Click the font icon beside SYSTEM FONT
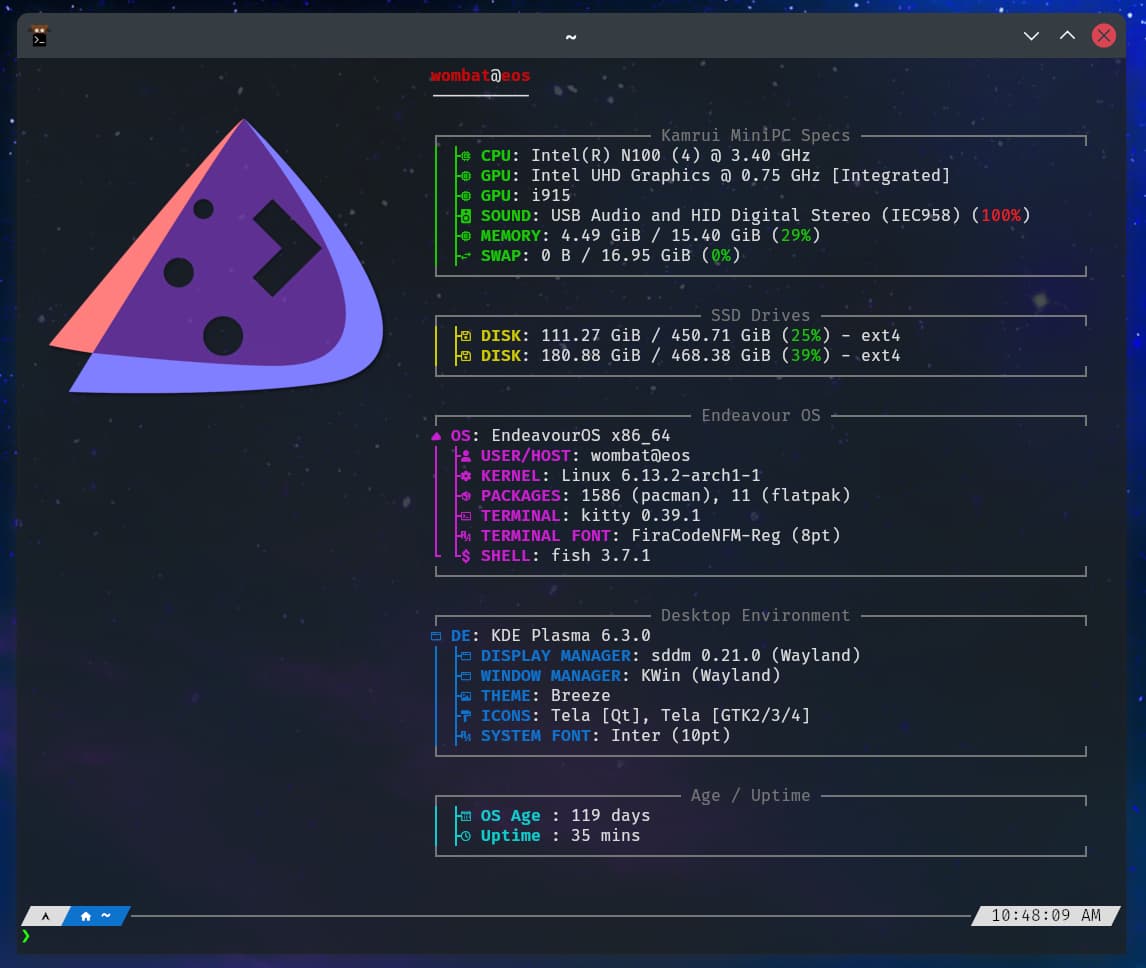 click(466, 736)
